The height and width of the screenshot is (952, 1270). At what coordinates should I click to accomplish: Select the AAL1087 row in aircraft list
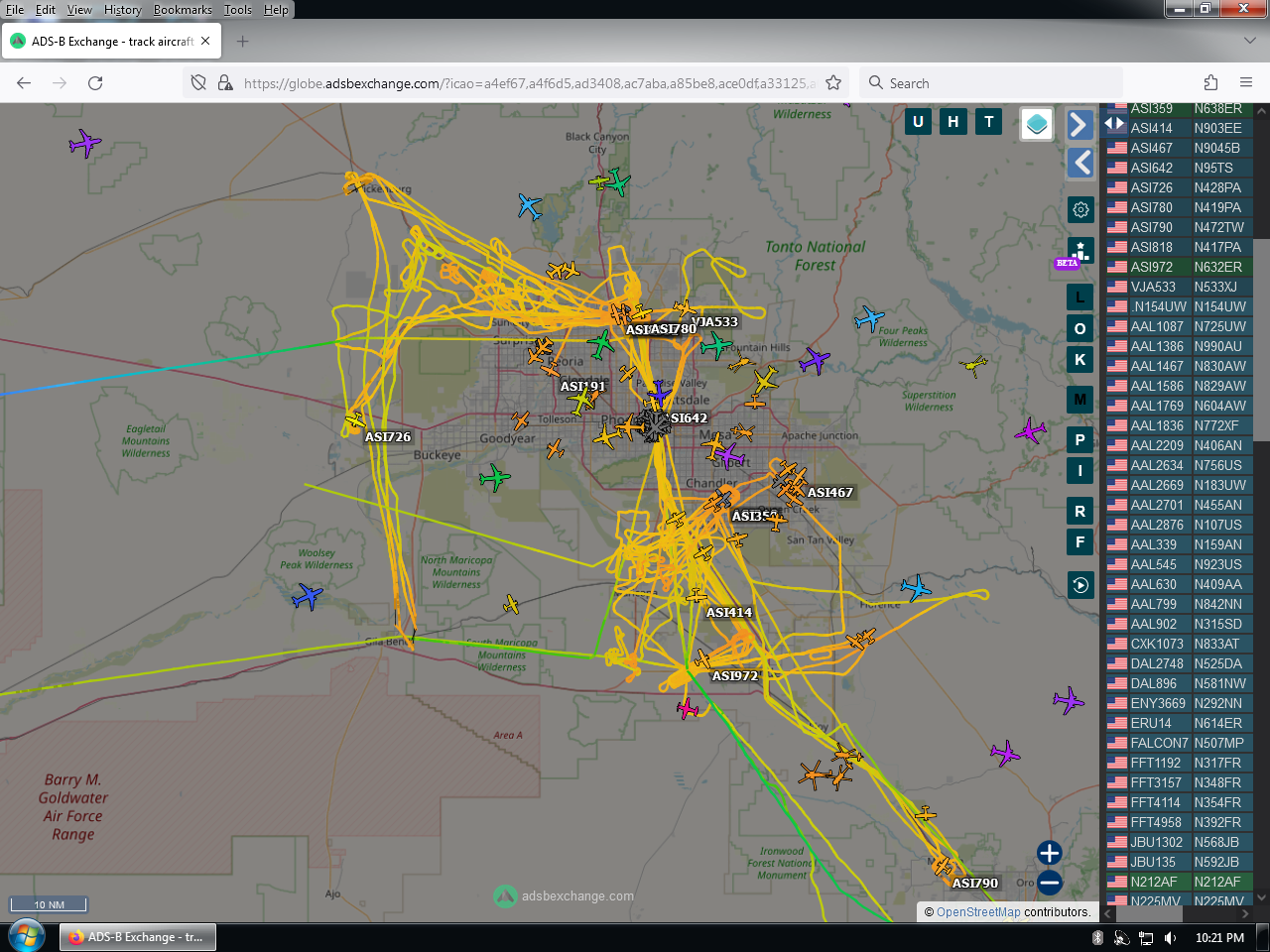(1178, 326)
